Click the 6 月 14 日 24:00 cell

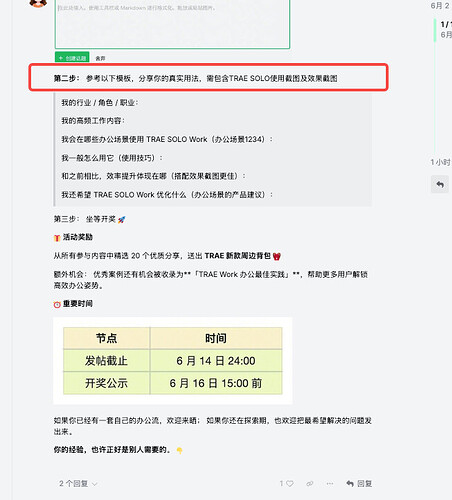click(216, 361)
